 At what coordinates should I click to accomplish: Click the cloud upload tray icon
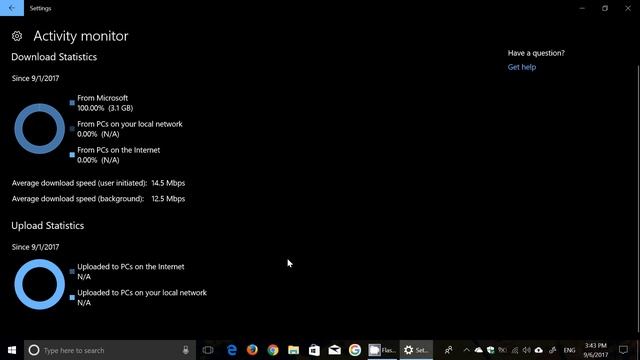coord(539,350)
